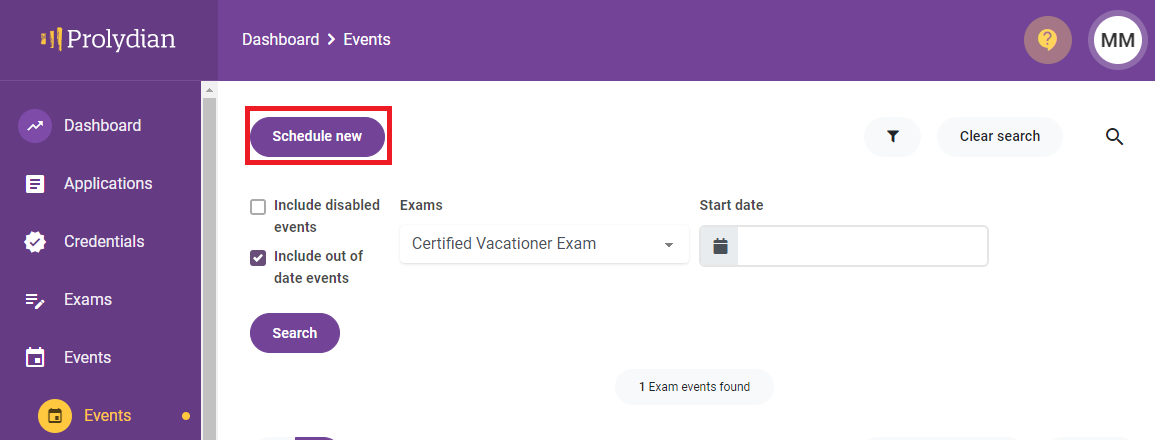Enable Include disabled events checkbox
This screenshot has height=440, width=1155.
(x=258, y=207)
